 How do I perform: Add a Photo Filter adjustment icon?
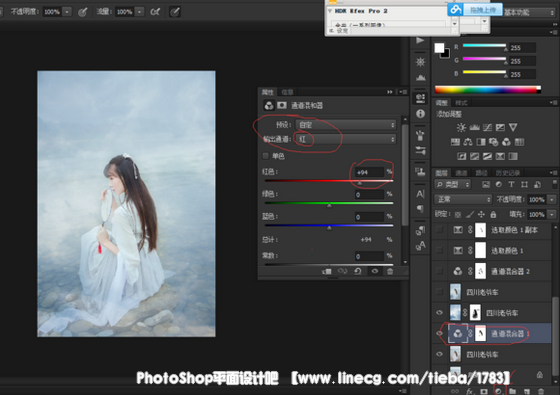tap(494, 142)
